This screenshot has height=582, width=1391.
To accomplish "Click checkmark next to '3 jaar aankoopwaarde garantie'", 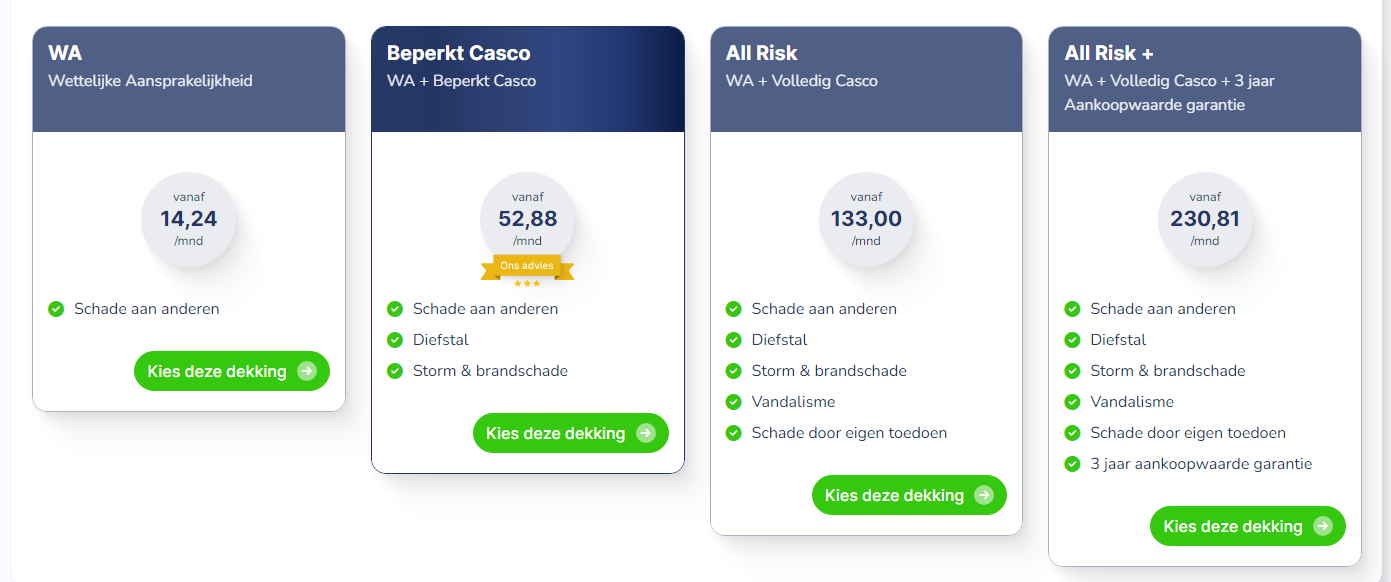I will tap(1073, 464).
